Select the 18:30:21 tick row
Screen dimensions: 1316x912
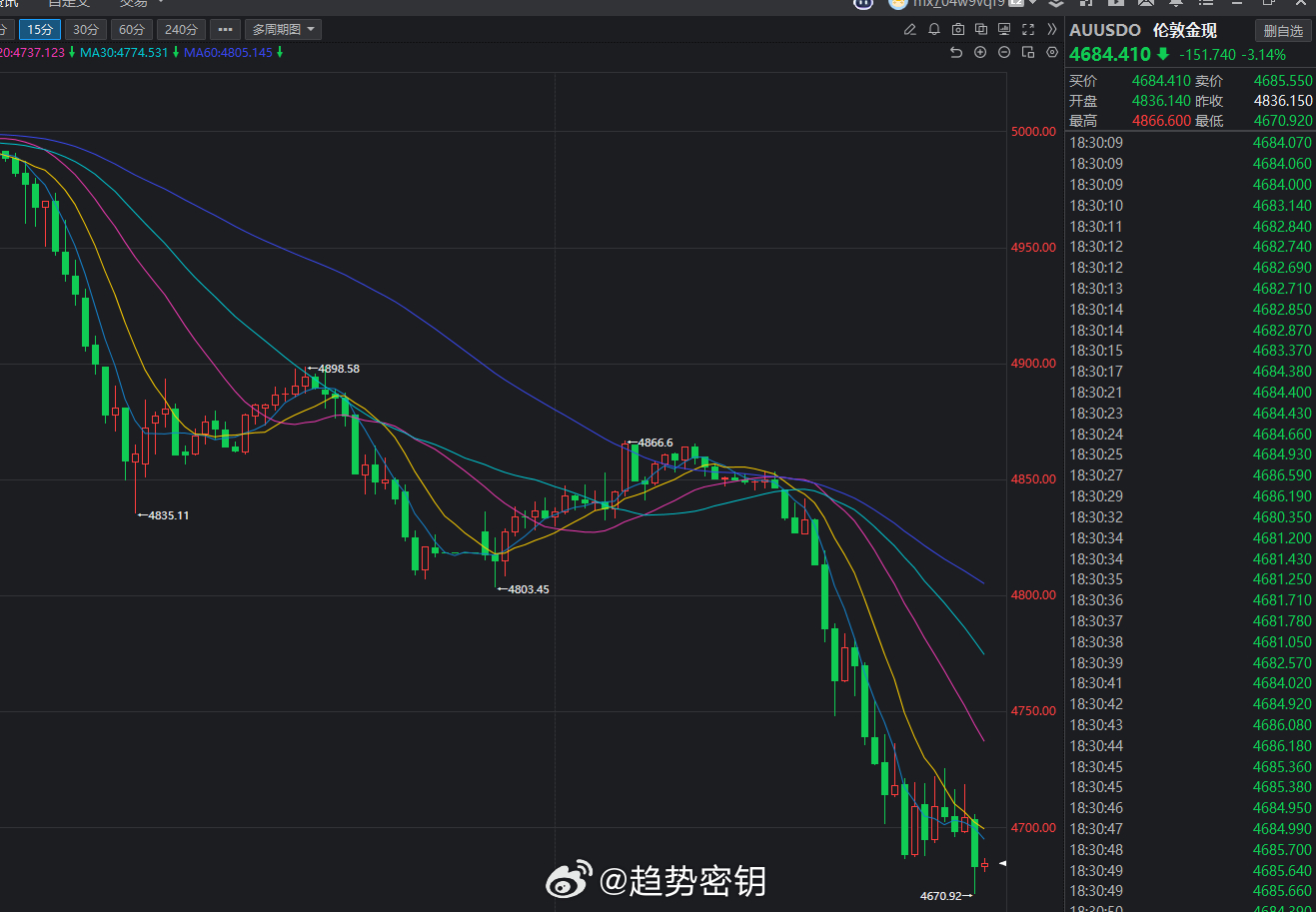coord(1191,393)
